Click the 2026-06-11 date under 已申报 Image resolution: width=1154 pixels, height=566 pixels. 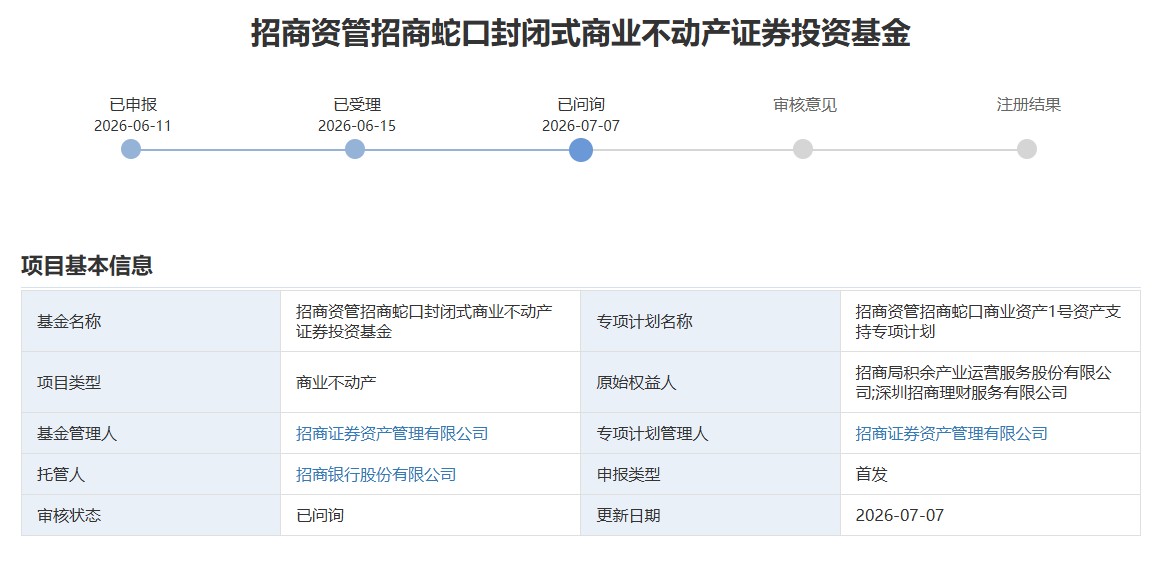(x=132, y=126)
